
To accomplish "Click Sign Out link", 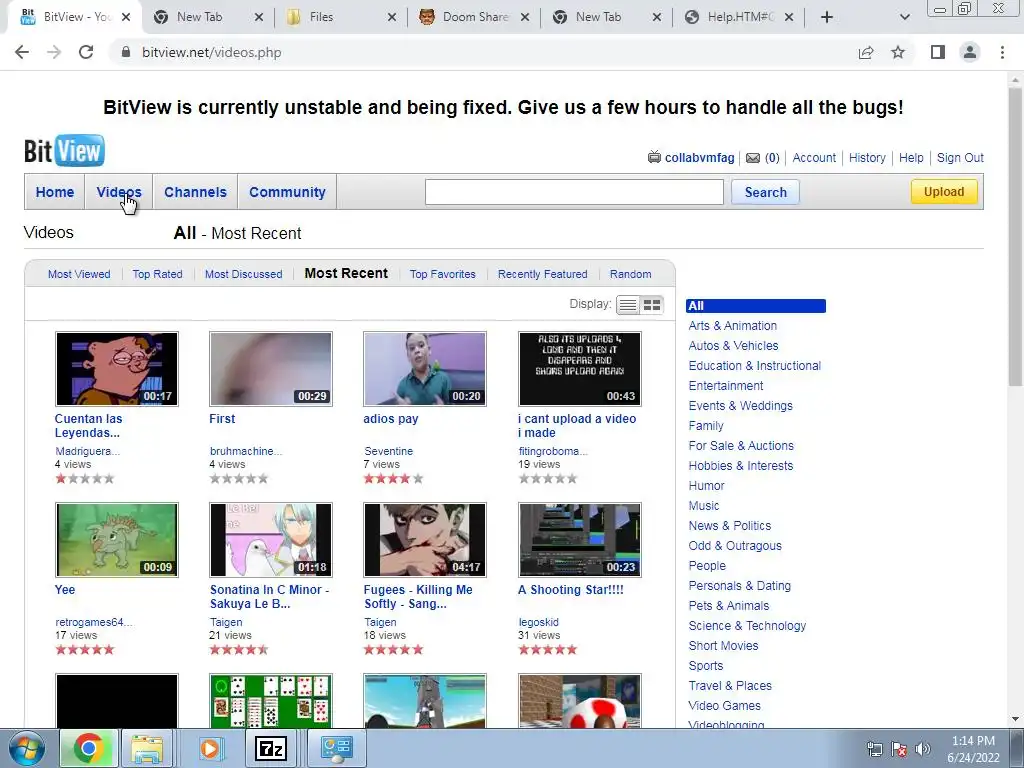I will [x=960, y=158].
